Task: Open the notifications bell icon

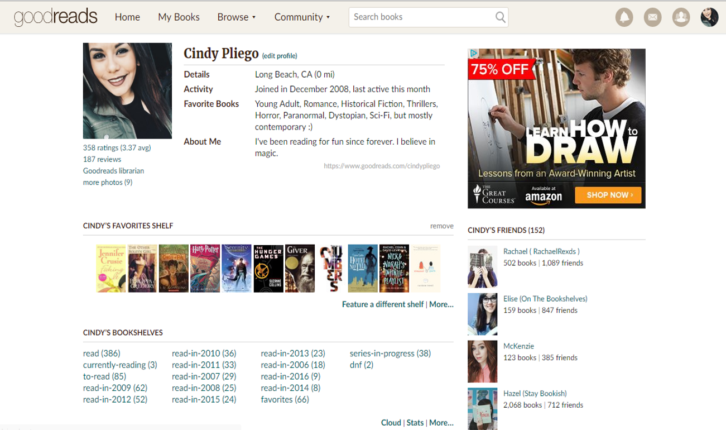Action: pos(624,18)
